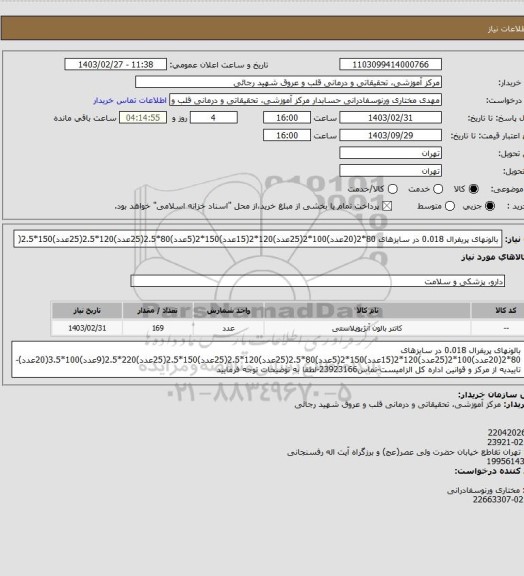Click the detailed description box with balloon sizes
524x576 pixels.
coord(268,360)
